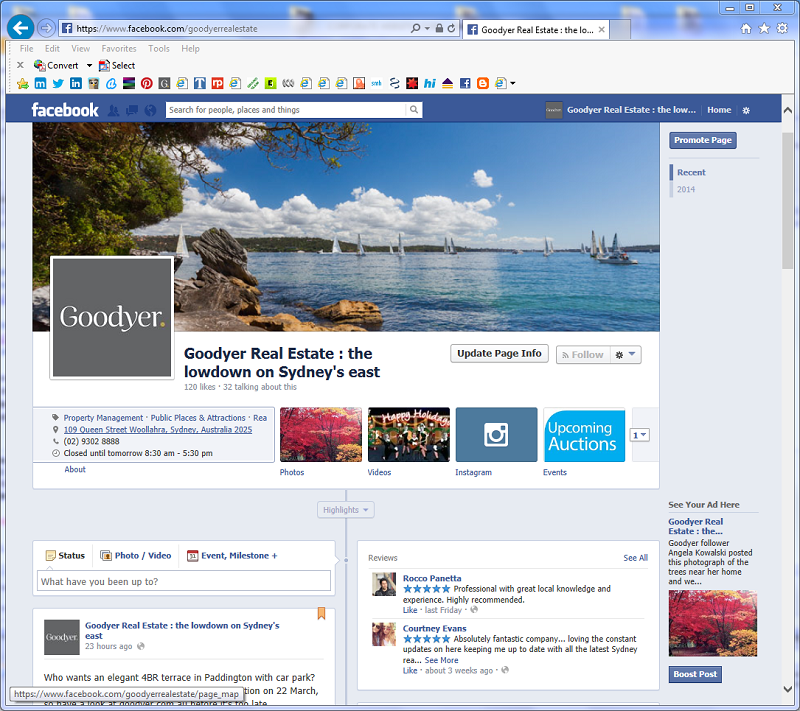Open the 109 Queen Street Woollahra address link
Viewport: 800px width, 711px height.
[158, 429]
